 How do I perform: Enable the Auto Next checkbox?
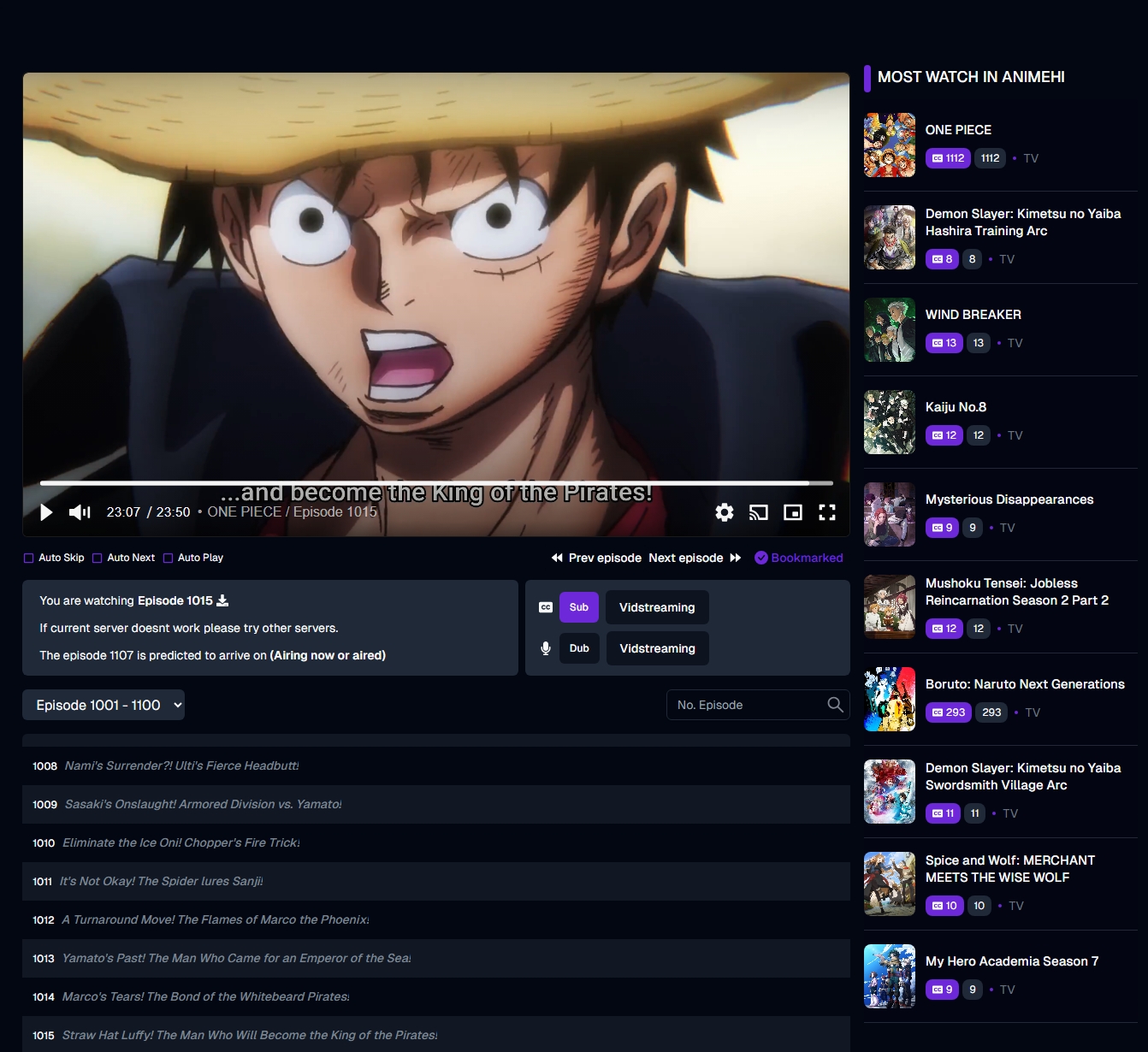tap(98, 558)
